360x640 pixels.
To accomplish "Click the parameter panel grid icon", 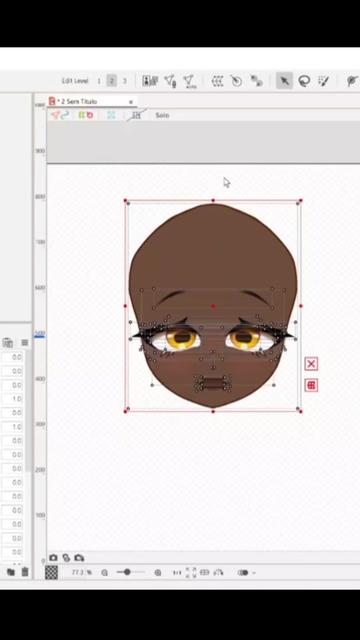I will (x=8, y=342).
